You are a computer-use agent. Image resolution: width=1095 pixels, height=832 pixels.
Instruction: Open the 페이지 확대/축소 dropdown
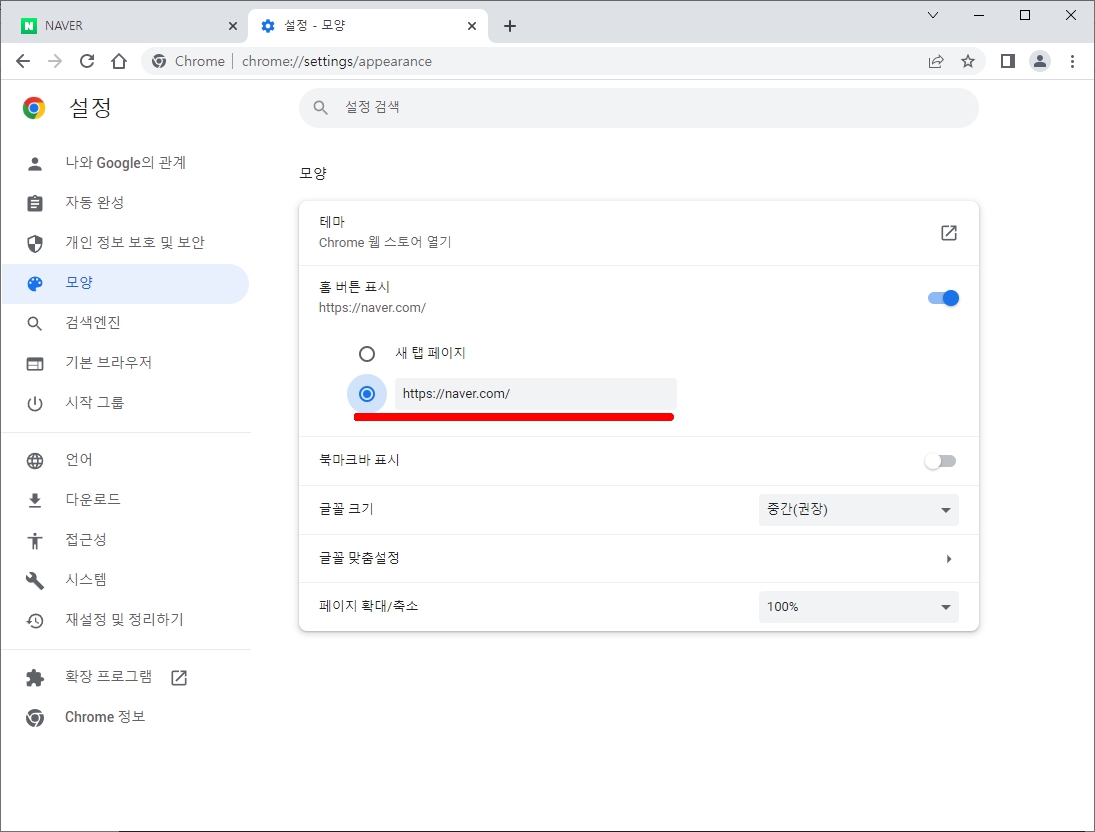click(x=857, y=607)
